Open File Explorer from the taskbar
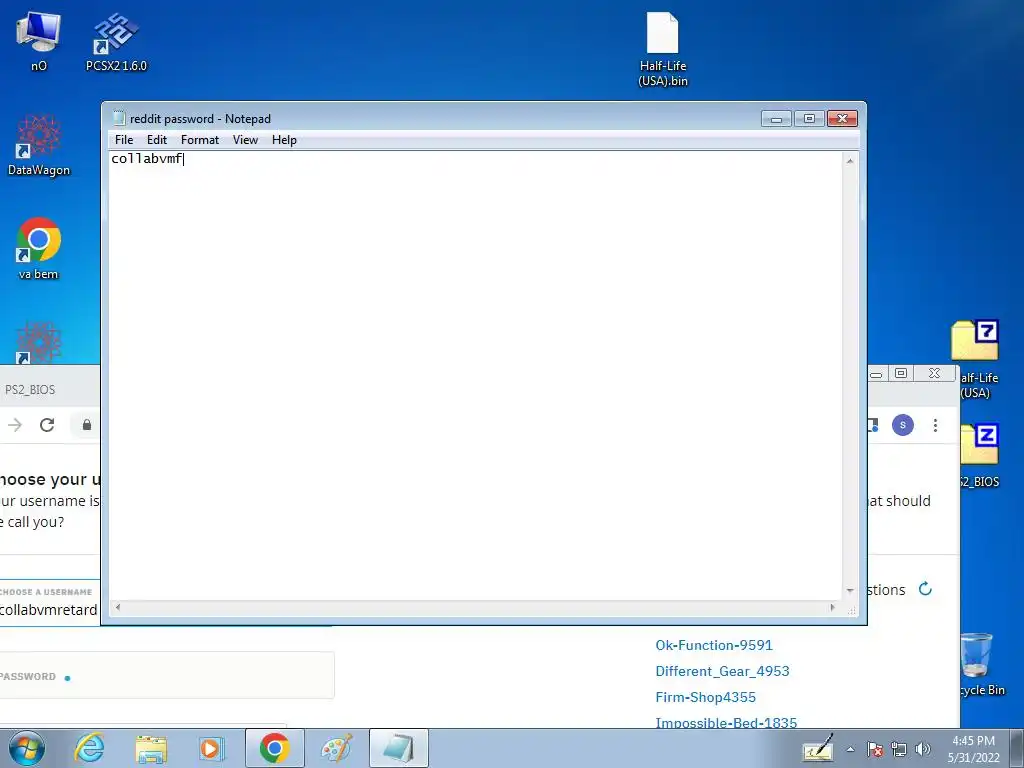The image size is (1024, 768). (x=151, y=748)
